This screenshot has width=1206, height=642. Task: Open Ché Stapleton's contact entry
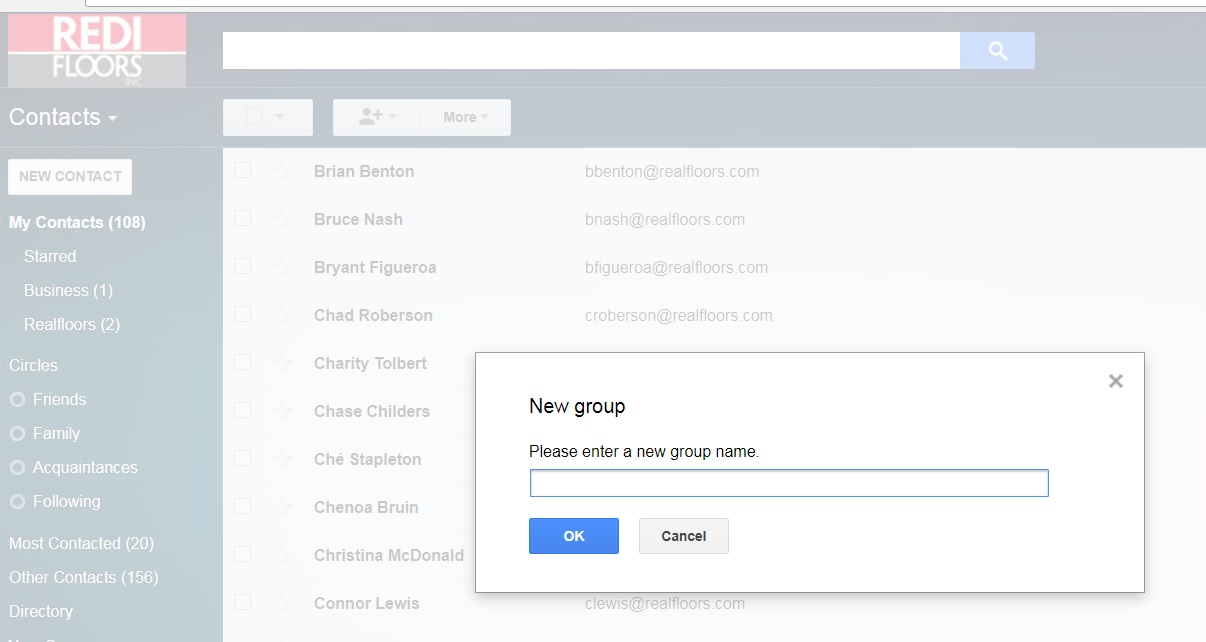[368, 459]
